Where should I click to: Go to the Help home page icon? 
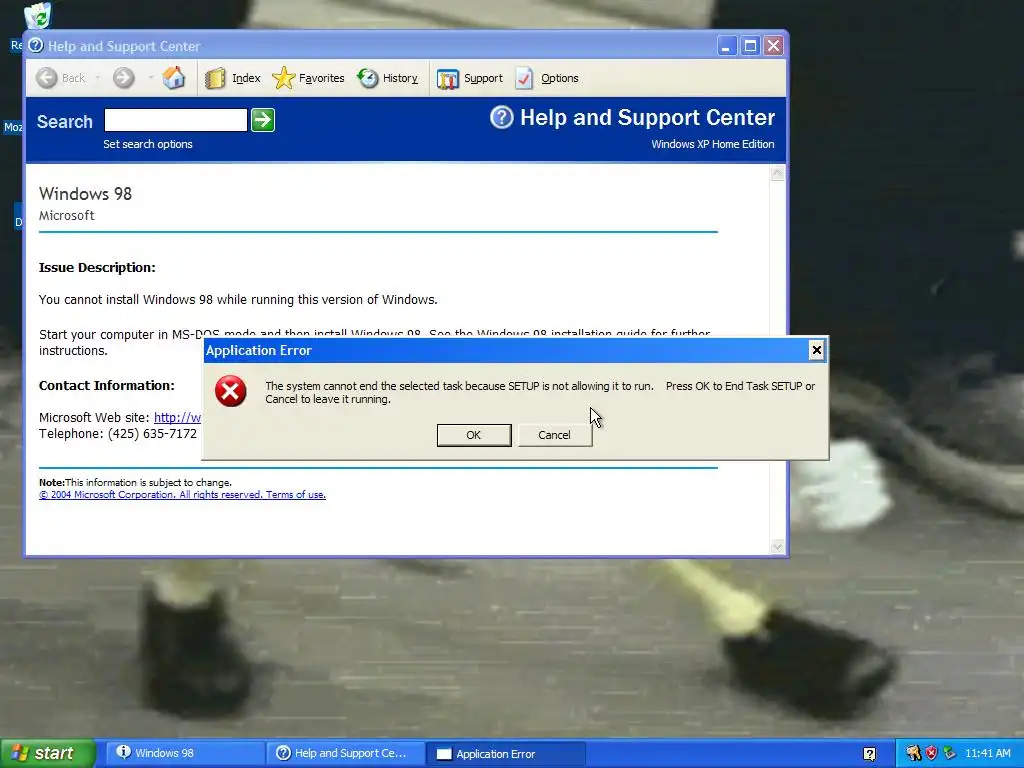pyautogui.click(x=174, y=78)
